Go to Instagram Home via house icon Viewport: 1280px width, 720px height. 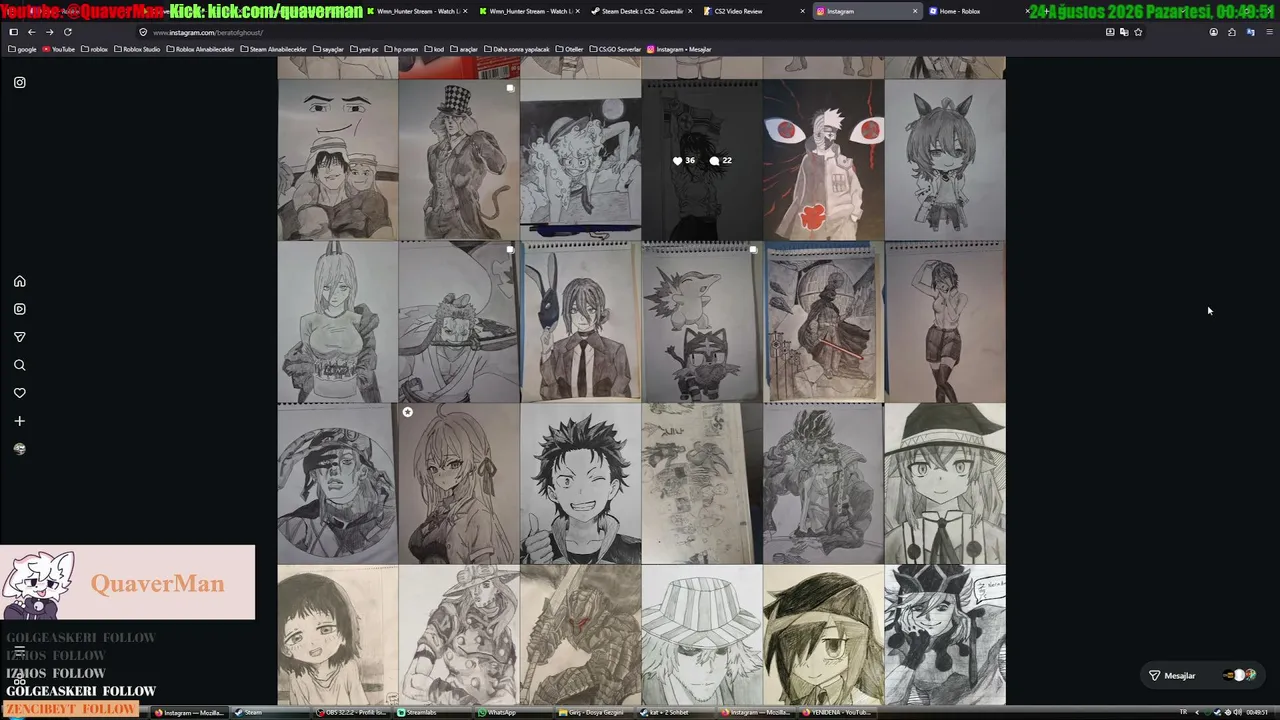coord(19,281)
